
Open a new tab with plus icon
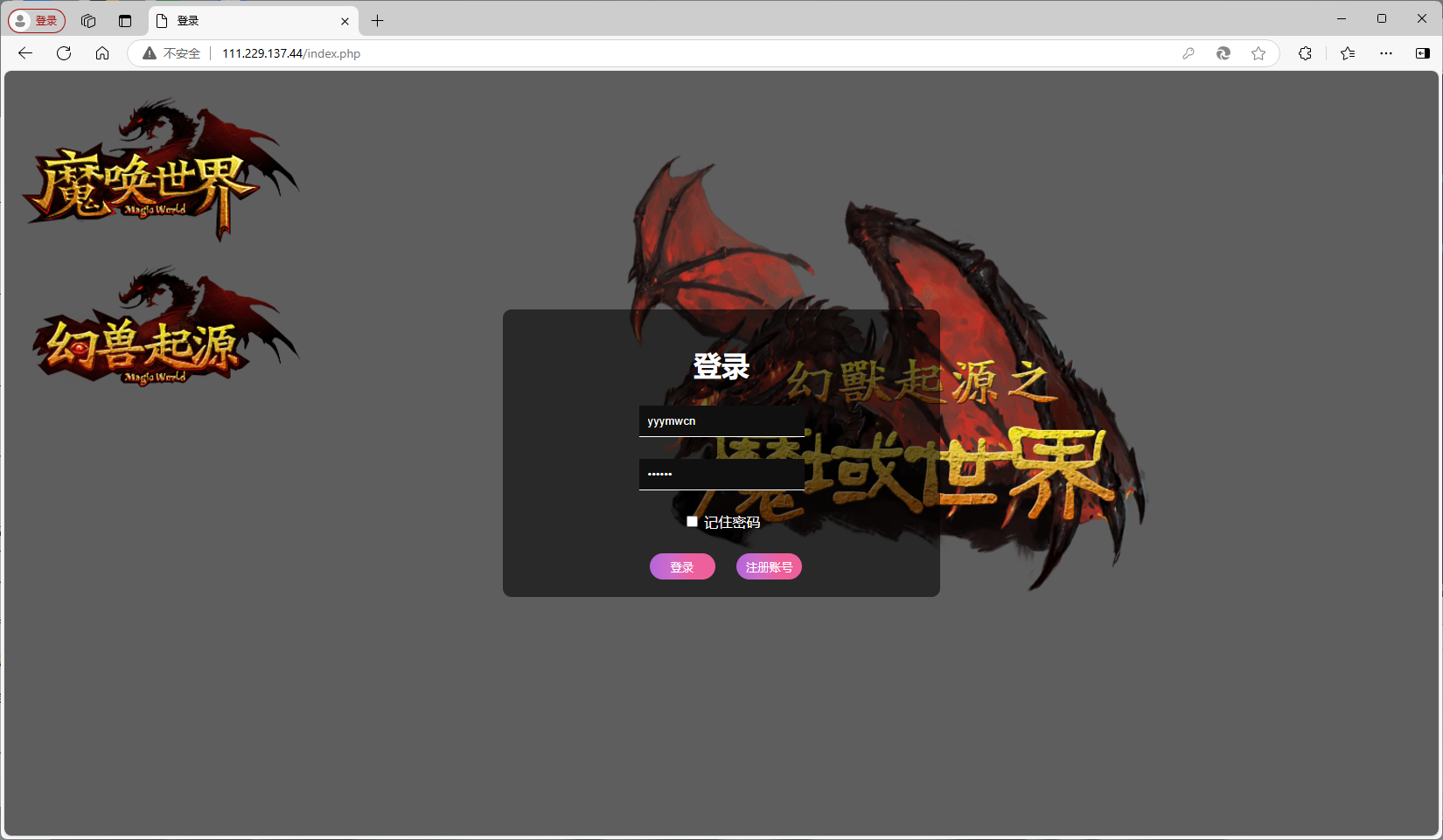(377, 21)
